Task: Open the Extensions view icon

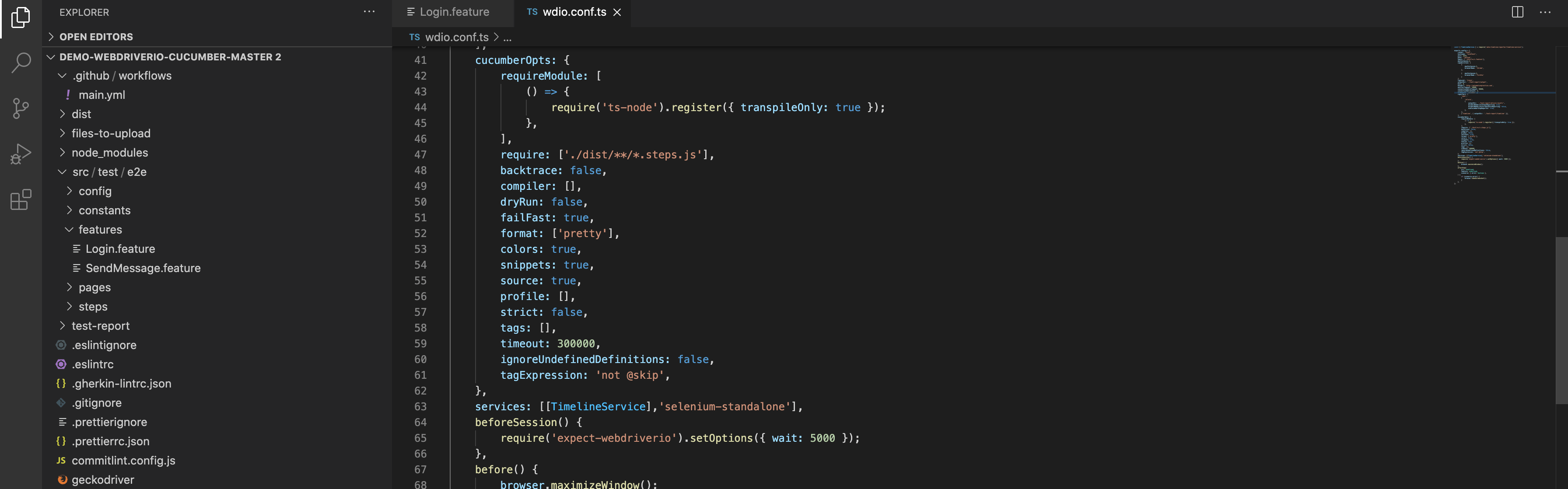Action: [21, 199]
